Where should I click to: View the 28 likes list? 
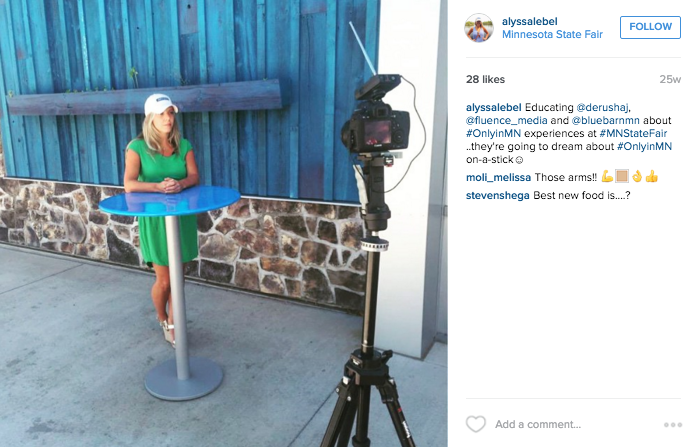pyautogui.click(x=485, y=80)
